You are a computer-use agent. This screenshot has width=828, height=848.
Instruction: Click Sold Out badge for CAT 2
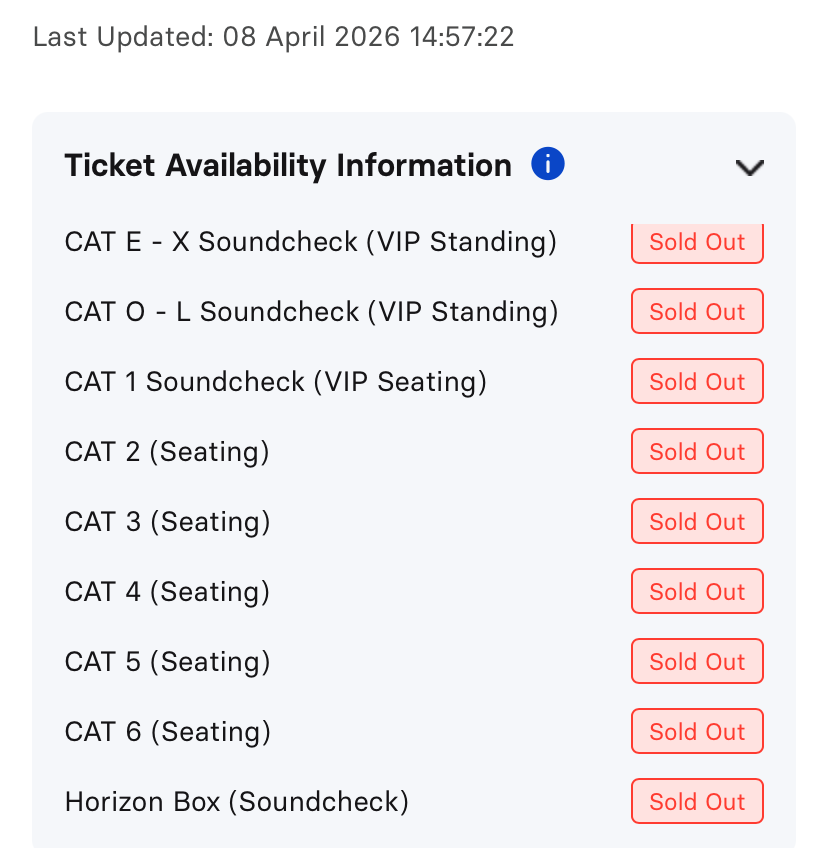click(x=697, y=452)
